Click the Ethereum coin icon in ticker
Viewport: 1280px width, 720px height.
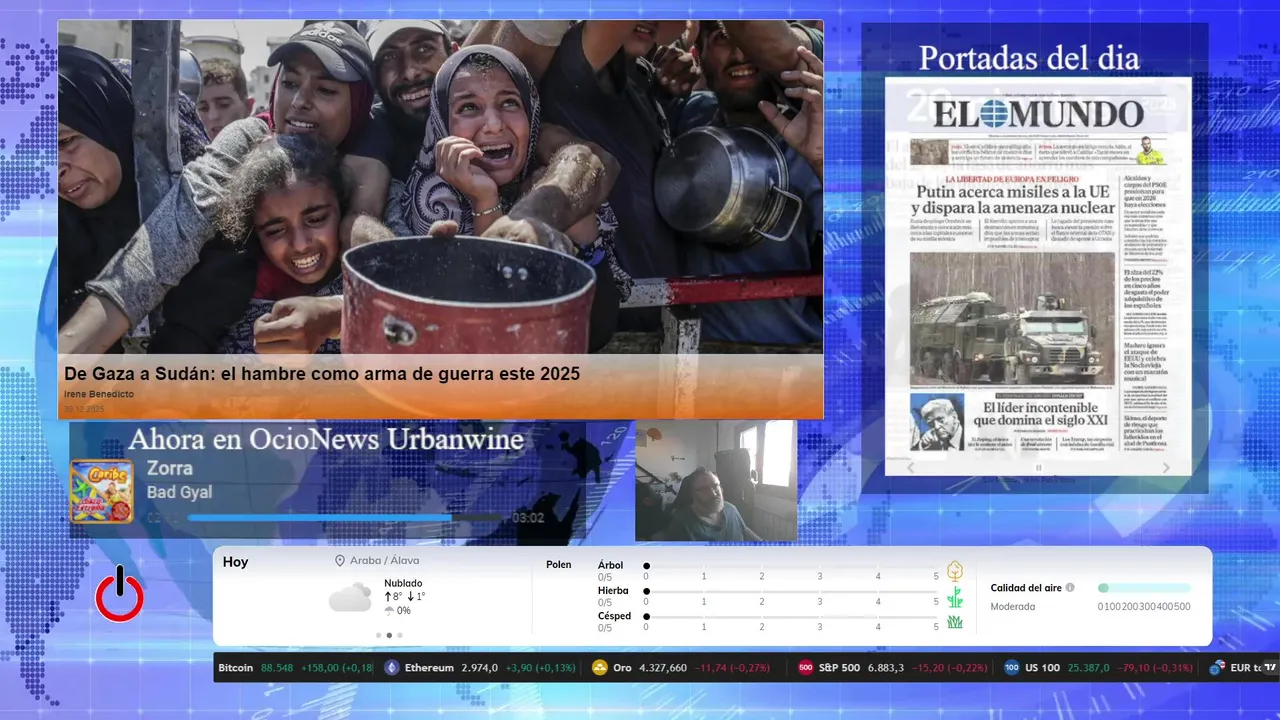(392, 667)
